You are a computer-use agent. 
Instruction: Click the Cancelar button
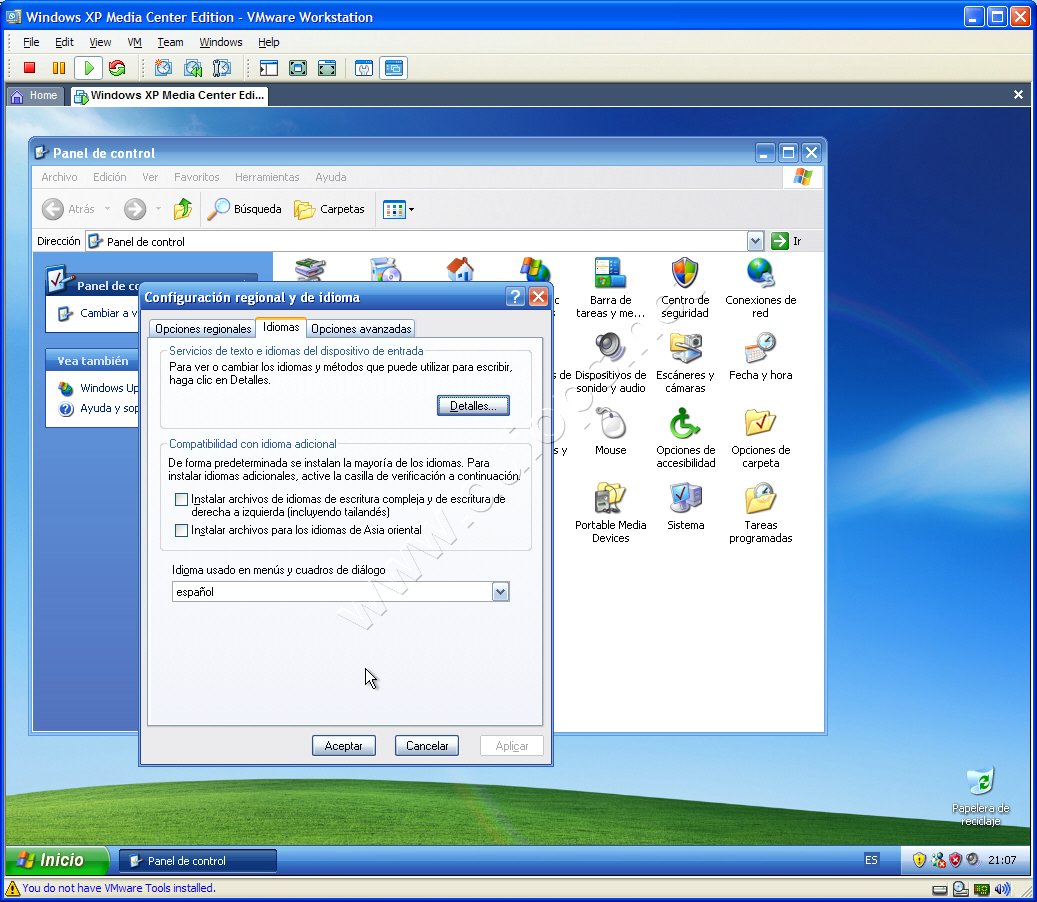coord(427,746)
